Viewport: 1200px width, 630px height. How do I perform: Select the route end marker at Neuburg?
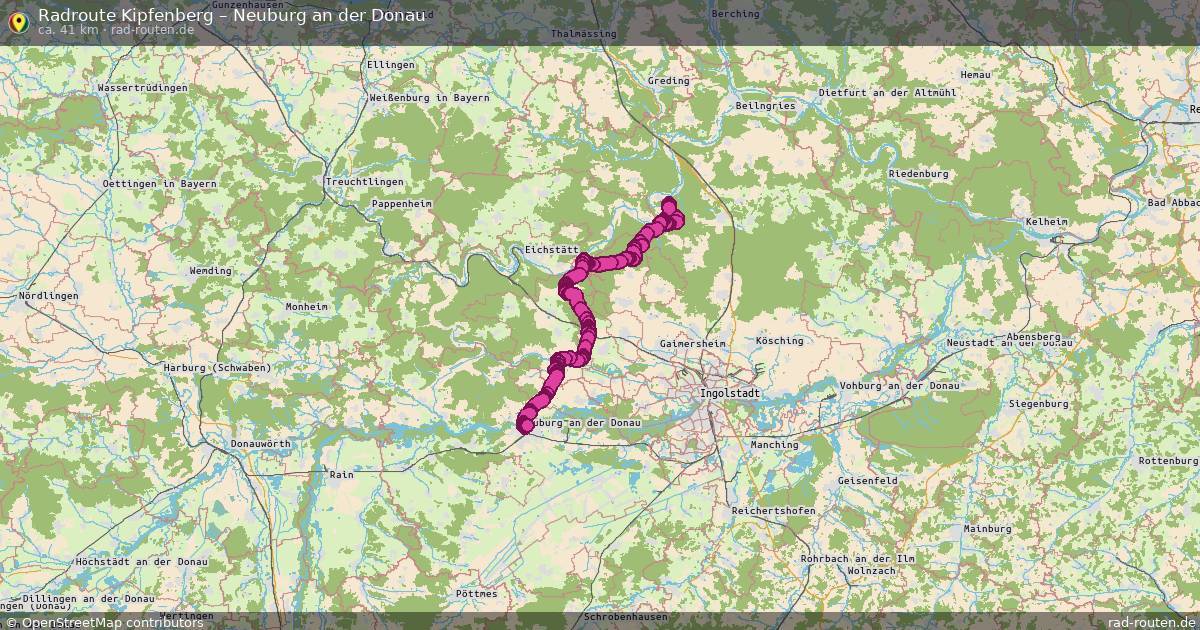pyautogui.click(x=524, y=426)
